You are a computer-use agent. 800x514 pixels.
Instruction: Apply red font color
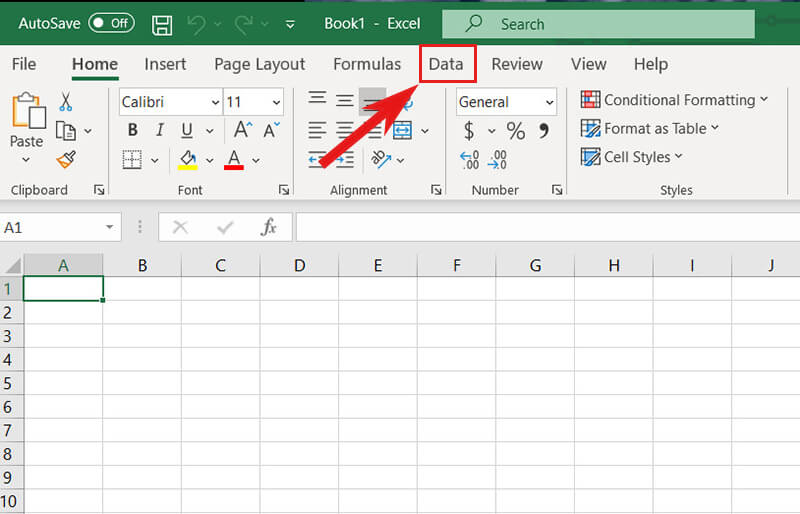pyautogui.click(x=234, y=160)
